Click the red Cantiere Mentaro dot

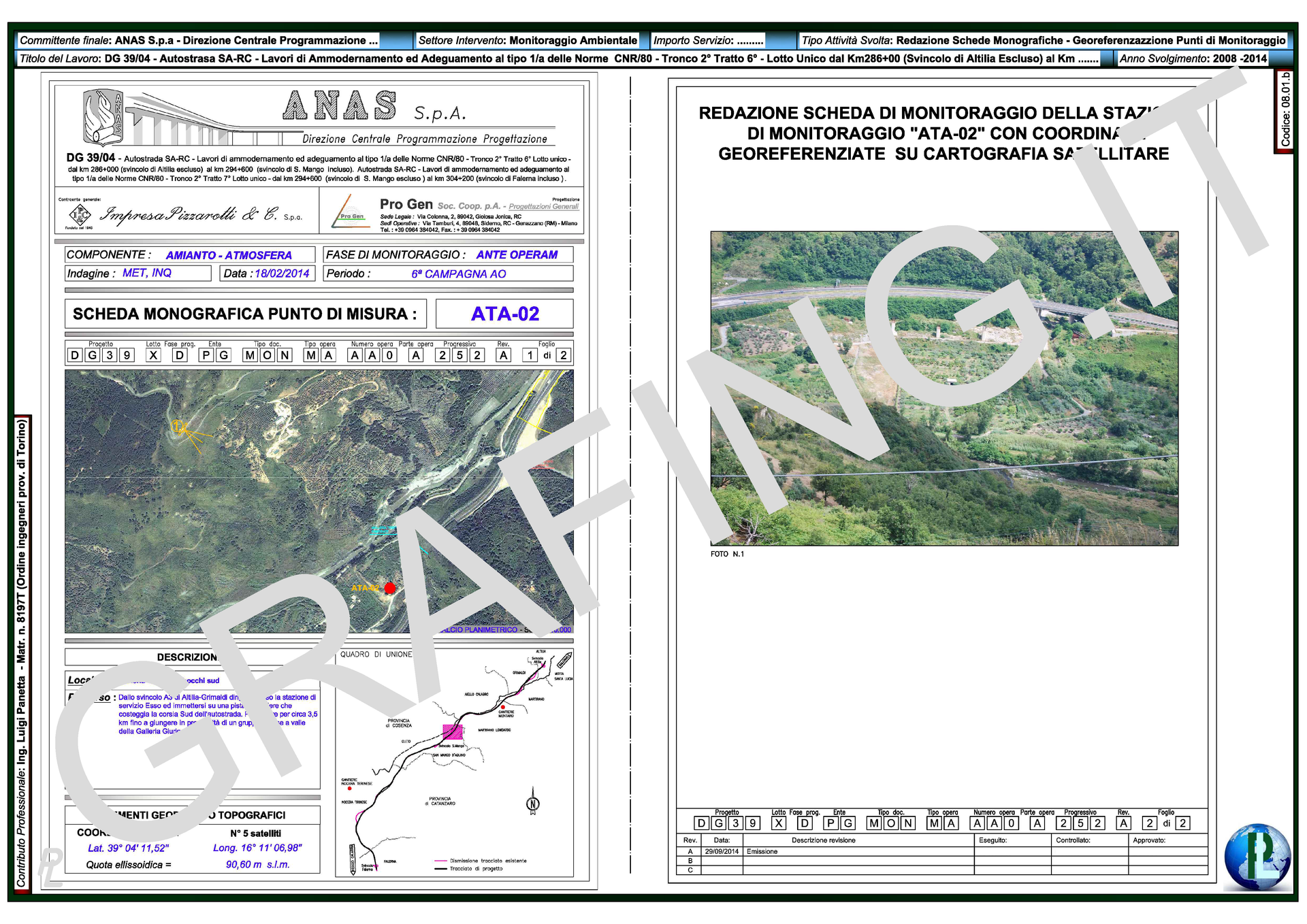[x=503, y=707]
